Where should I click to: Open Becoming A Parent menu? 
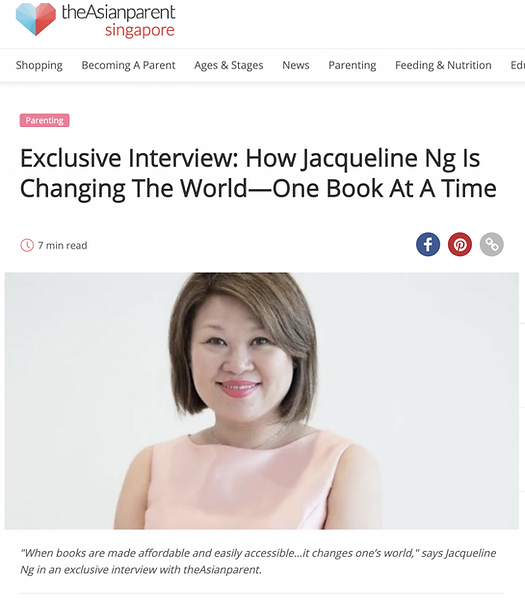(x=128, y=65)
